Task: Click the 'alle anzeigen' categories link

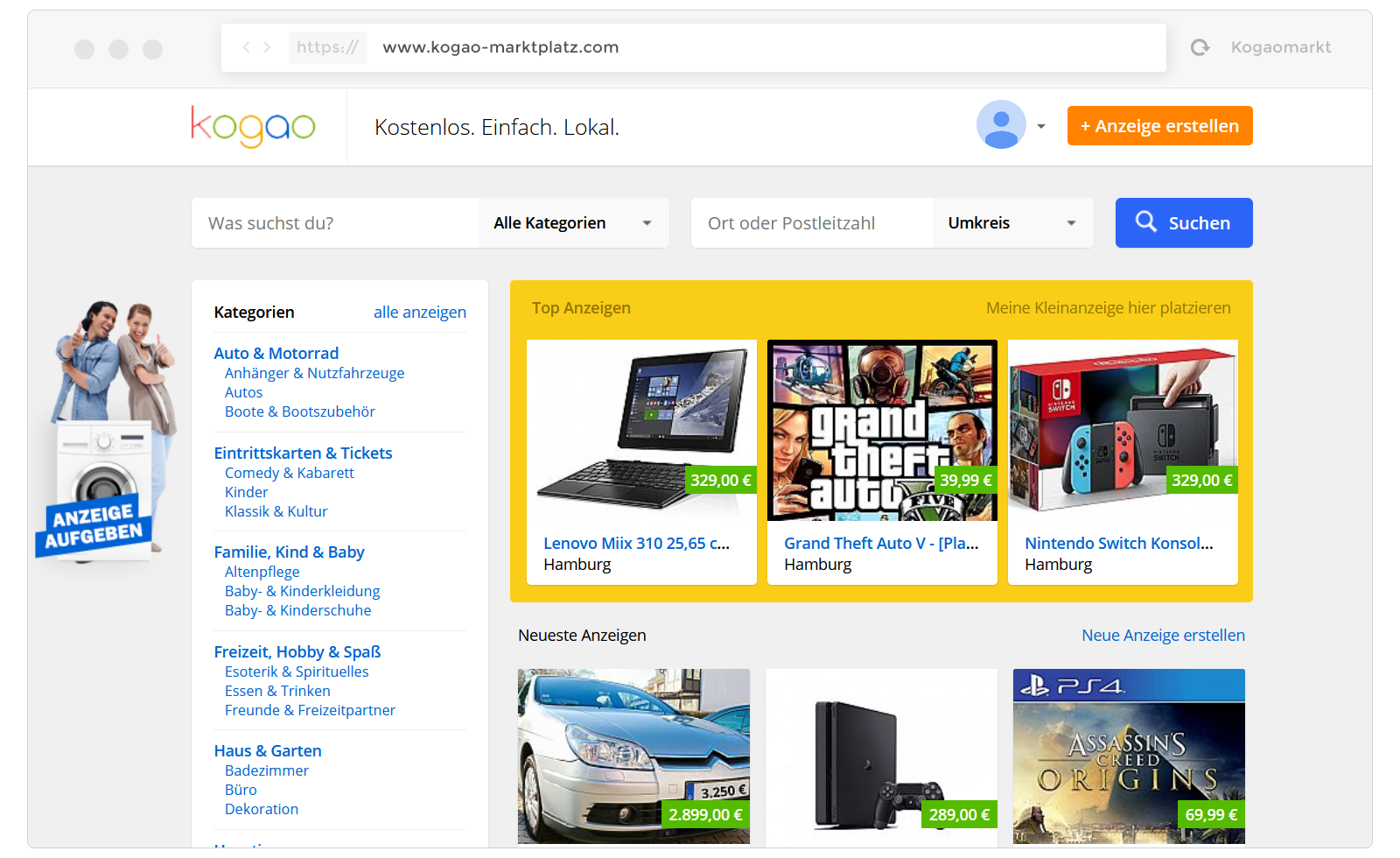Action: click(x=420, y=313)
